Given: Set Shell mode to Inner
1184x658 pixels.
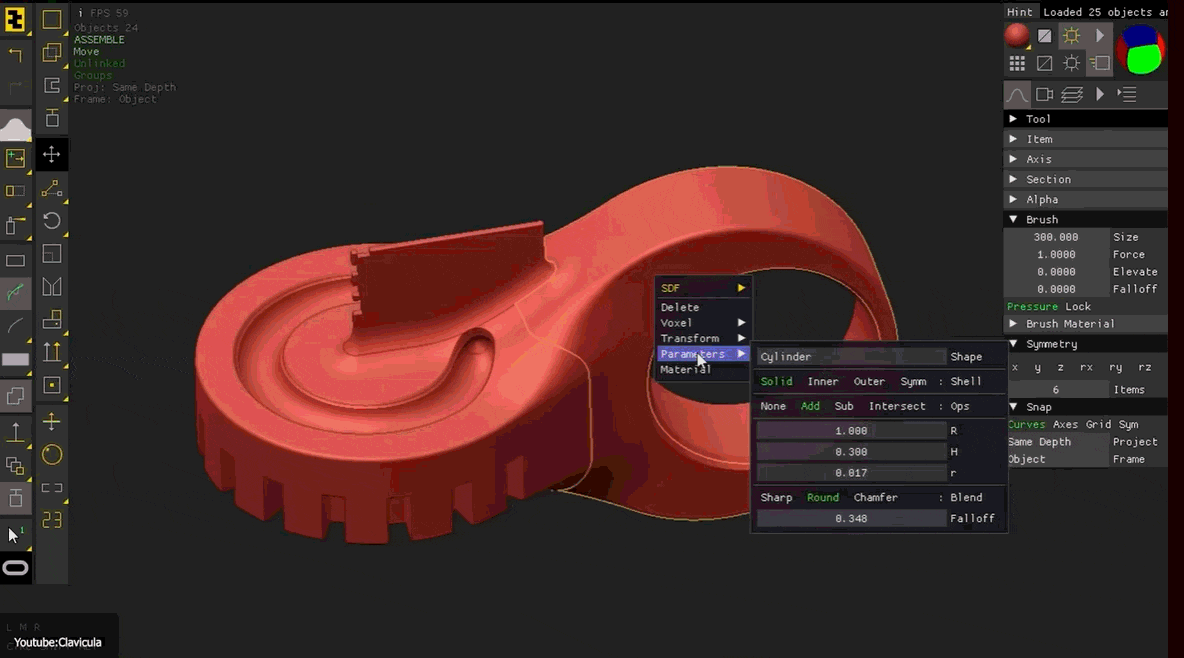Looking at the screenshot, I should click(x=822, y=382).
